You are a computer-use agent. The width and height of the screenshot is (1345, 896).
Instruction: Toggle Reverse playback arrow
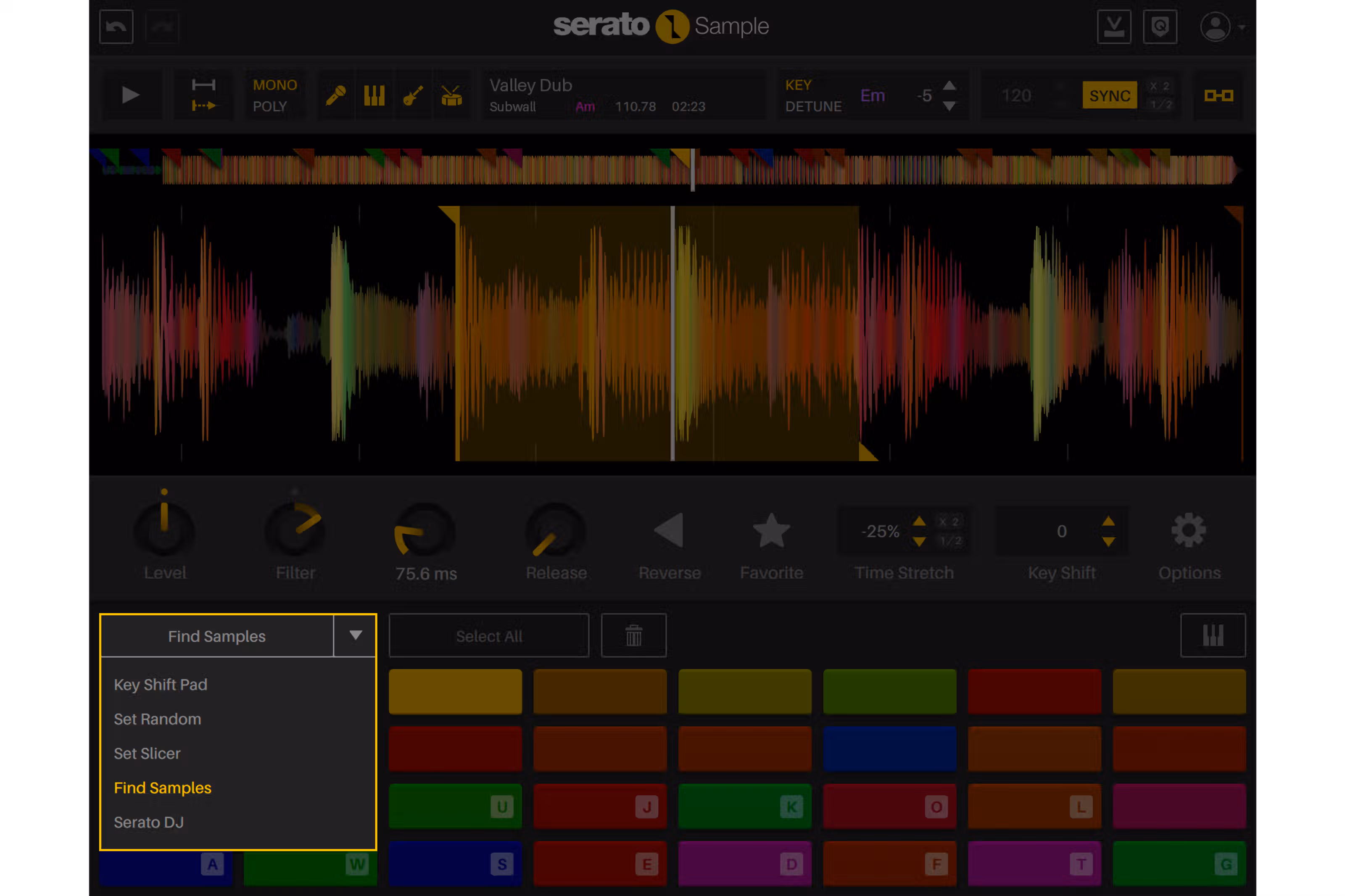point(668,530)
